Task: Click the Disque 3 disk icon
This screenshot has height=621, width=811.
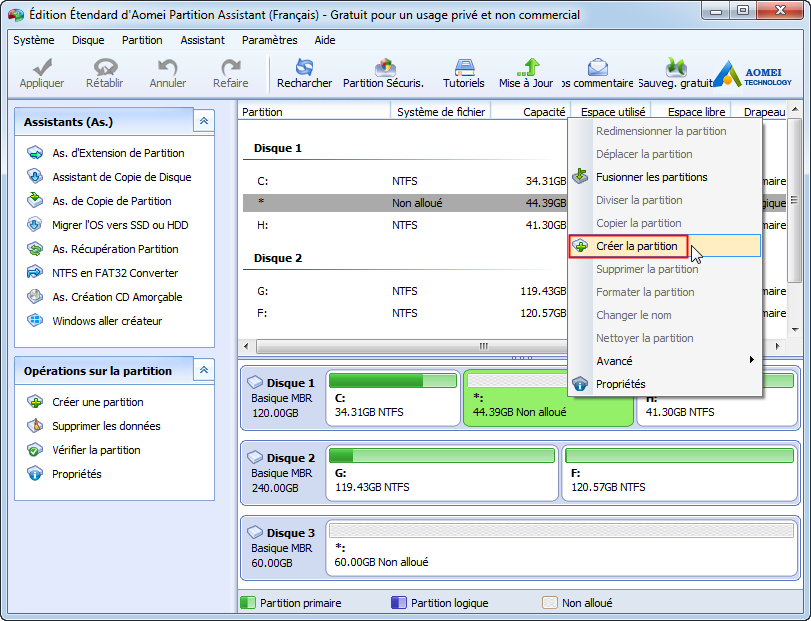Action: (255, 532)
